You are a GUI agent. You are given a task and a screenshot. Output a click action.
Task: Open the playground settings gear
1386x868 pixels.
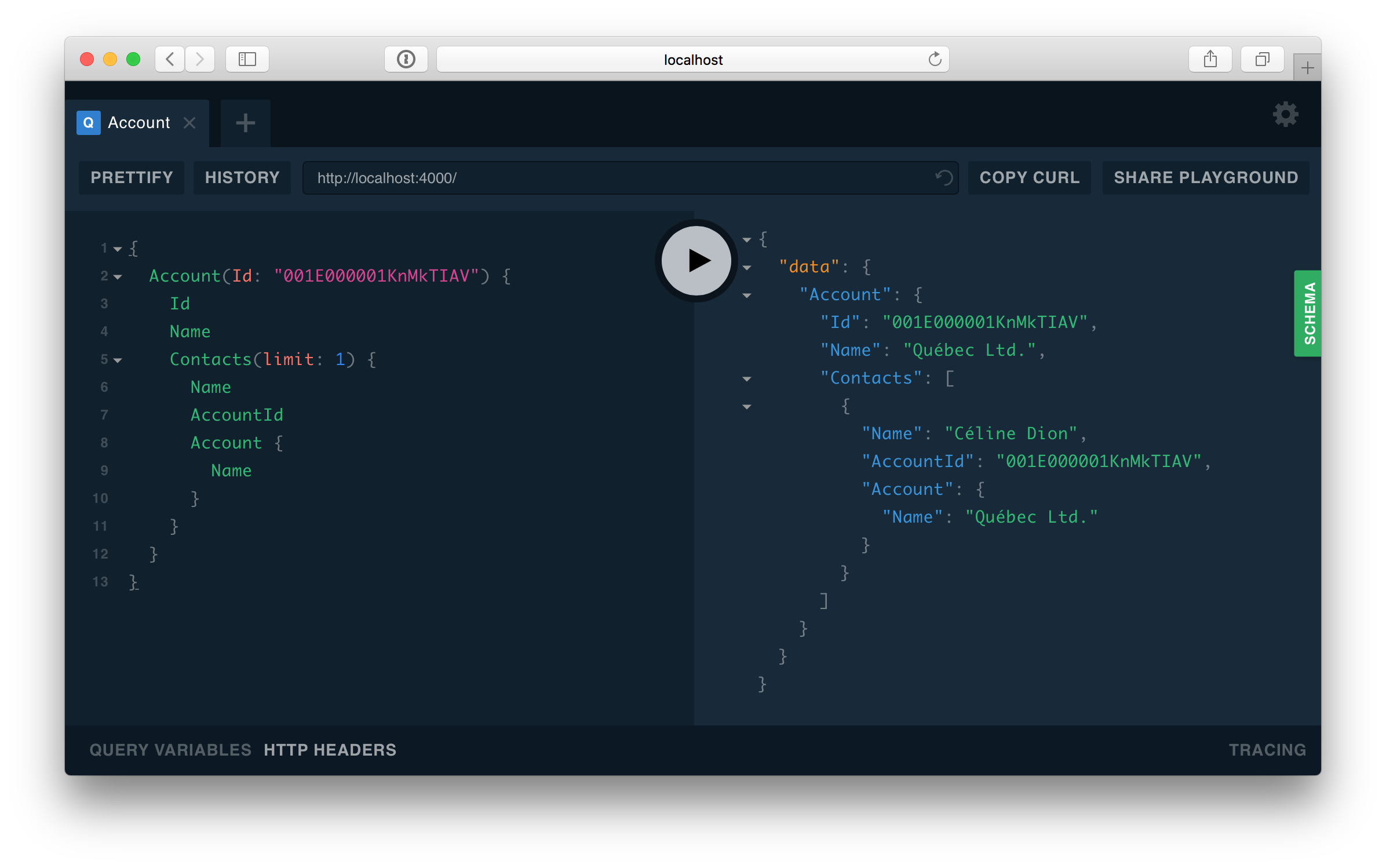[1285, 115]
